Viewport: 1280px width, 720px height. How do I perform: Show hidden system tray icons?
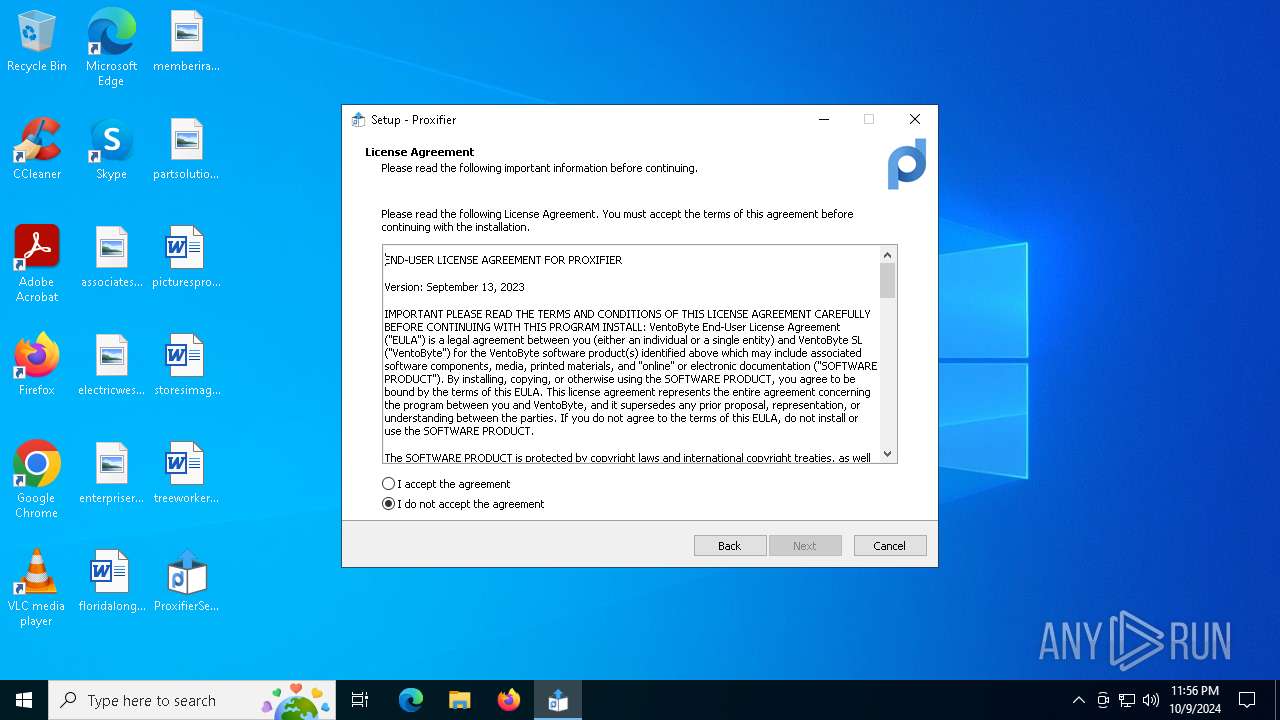point(1078,700)
